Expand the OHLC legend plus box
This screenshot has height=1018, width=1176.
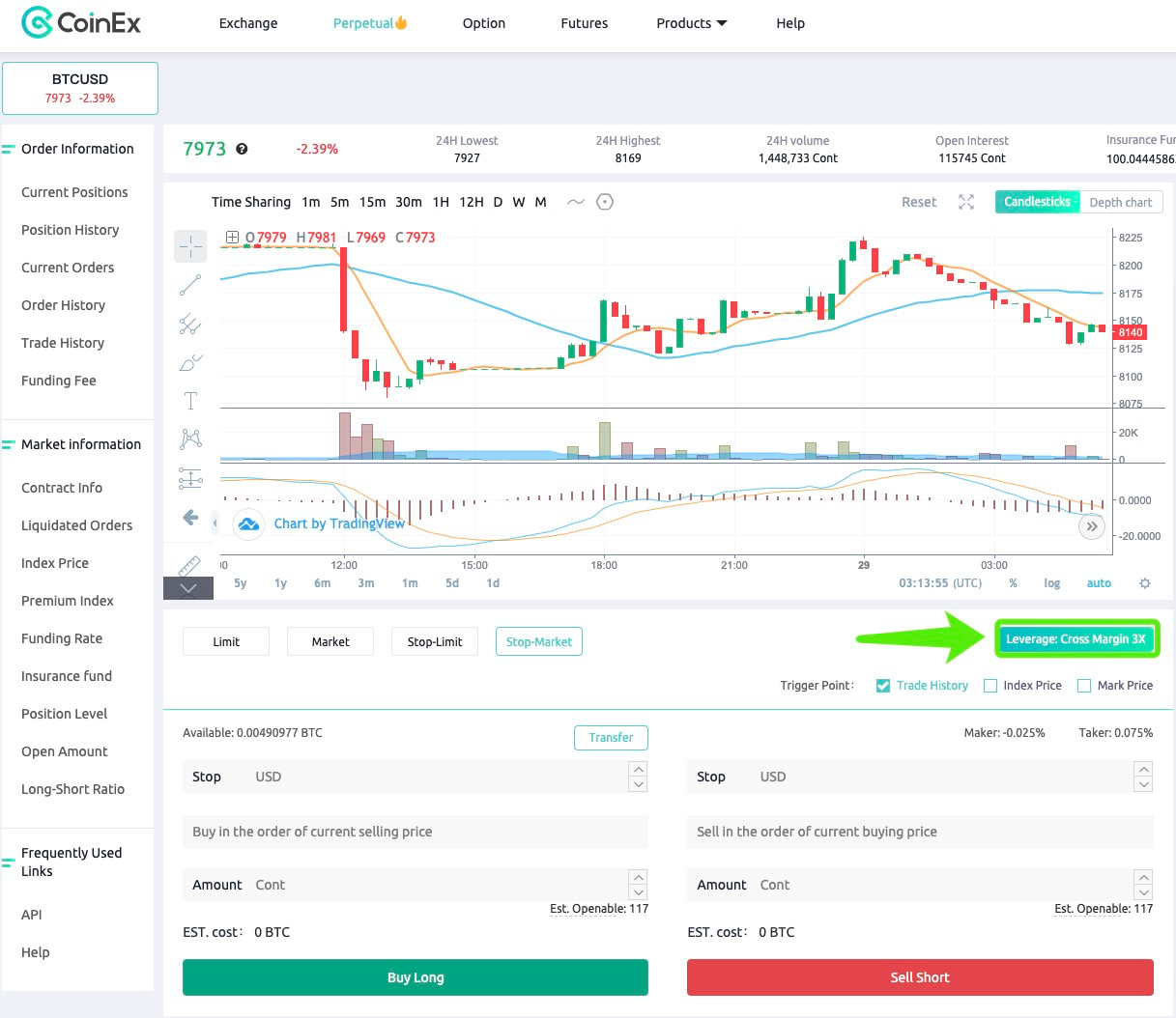click(232, 237)
